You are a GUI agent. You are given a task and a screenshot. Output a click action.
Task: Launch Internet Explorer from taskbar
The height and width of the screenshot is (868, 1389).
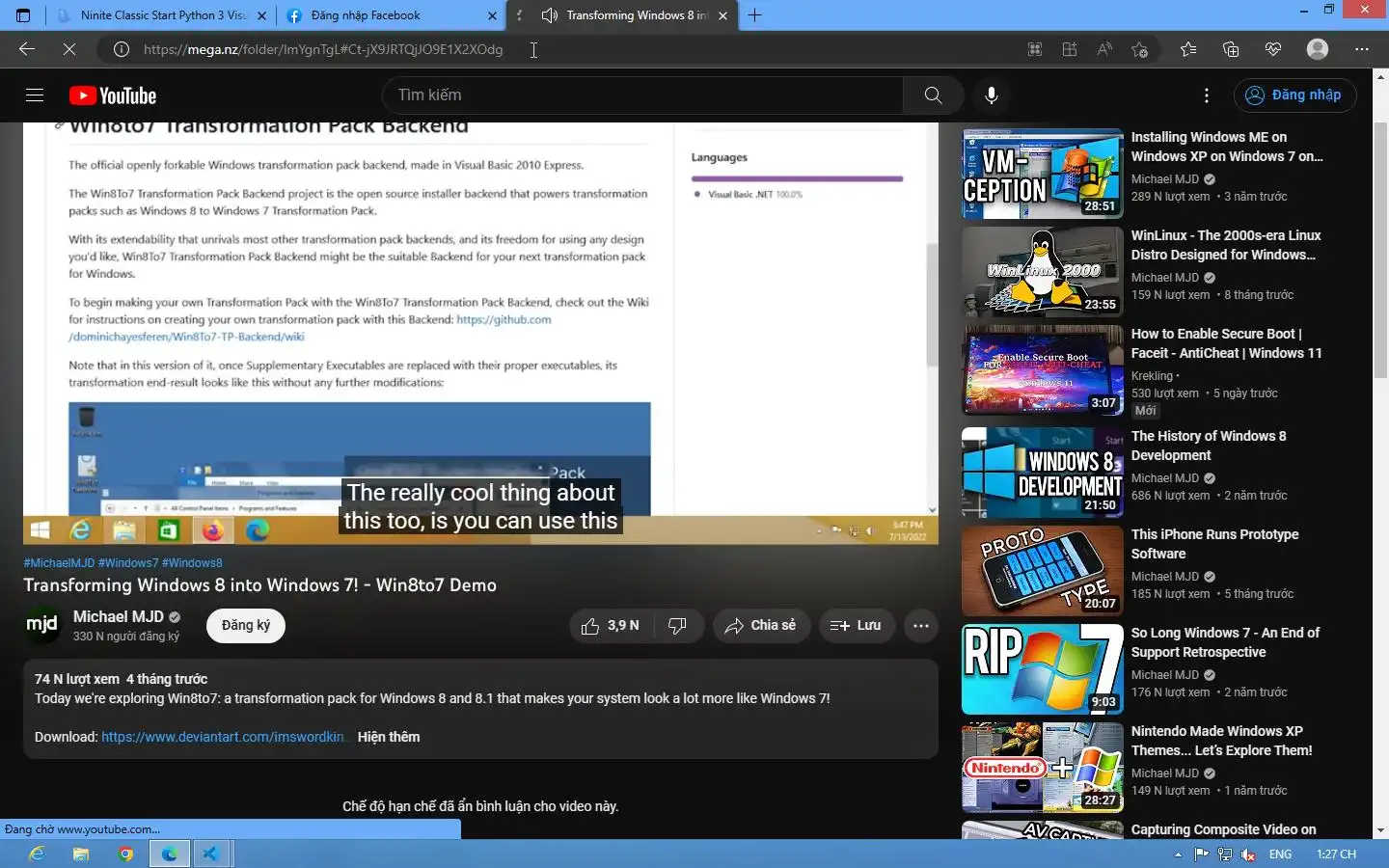[37, 854]
